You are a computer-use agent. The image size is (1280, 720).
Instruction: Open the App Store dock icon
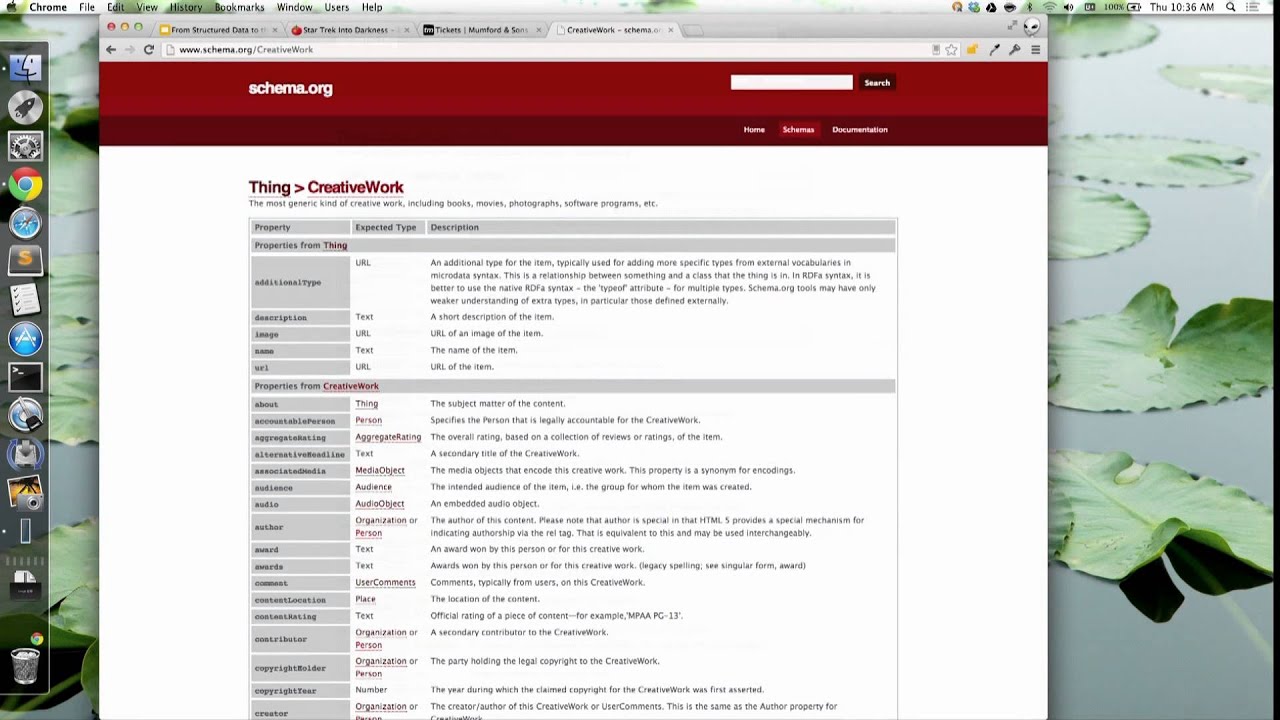(x=25, y=339)
